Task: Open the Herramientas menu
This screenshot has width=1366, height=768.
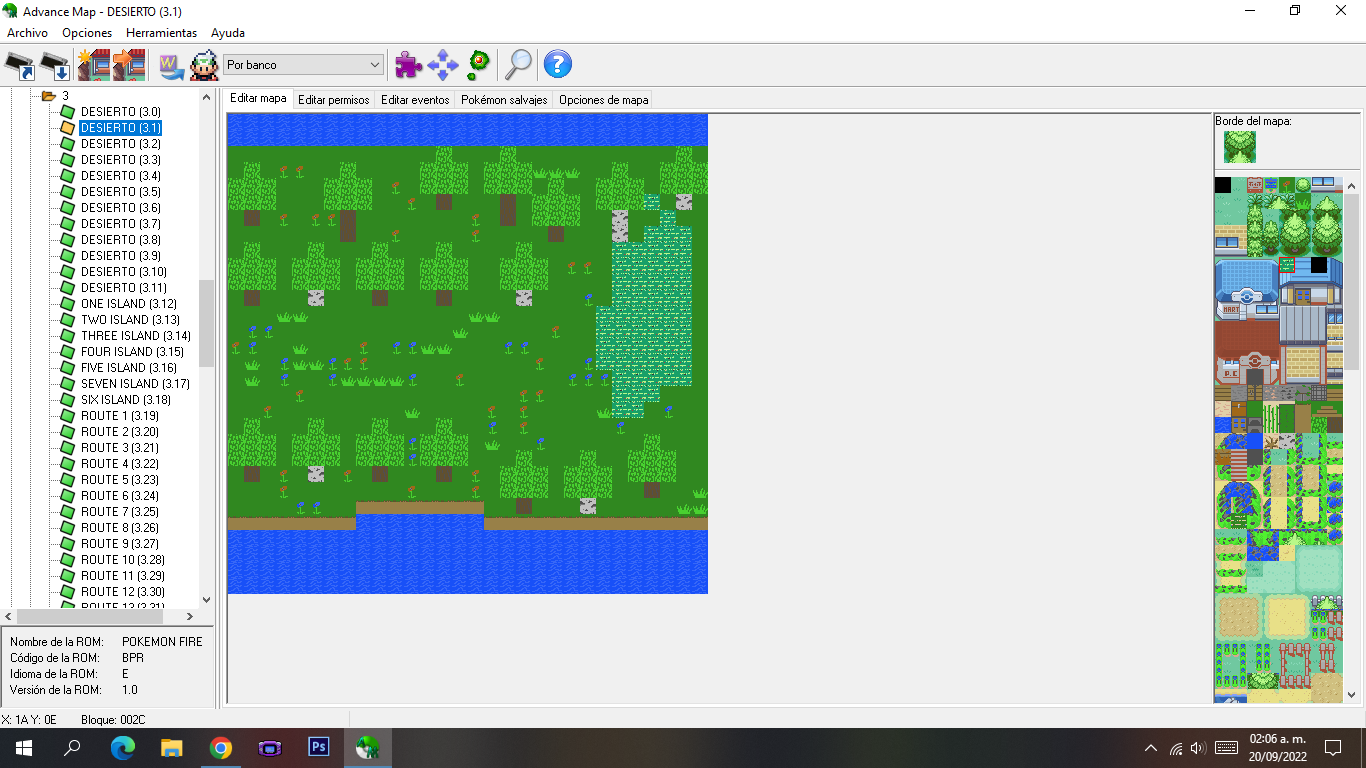Action: [x=161, y=33]
